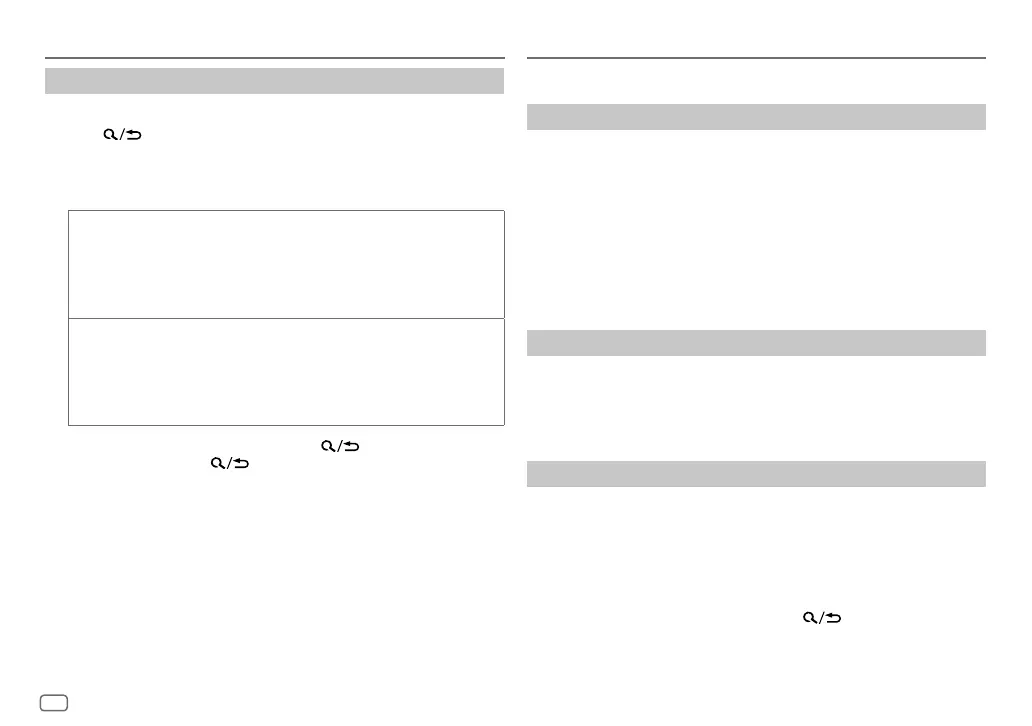Click the return arrow glyph under the left gray header

(x=134, y=134)
